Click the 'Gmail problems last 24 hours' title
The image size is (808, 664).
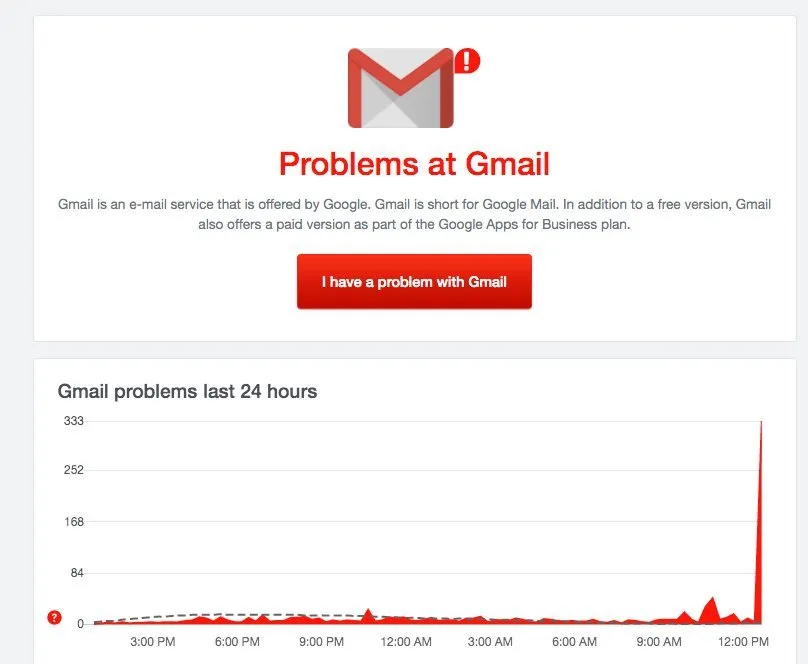click(187, 391)
